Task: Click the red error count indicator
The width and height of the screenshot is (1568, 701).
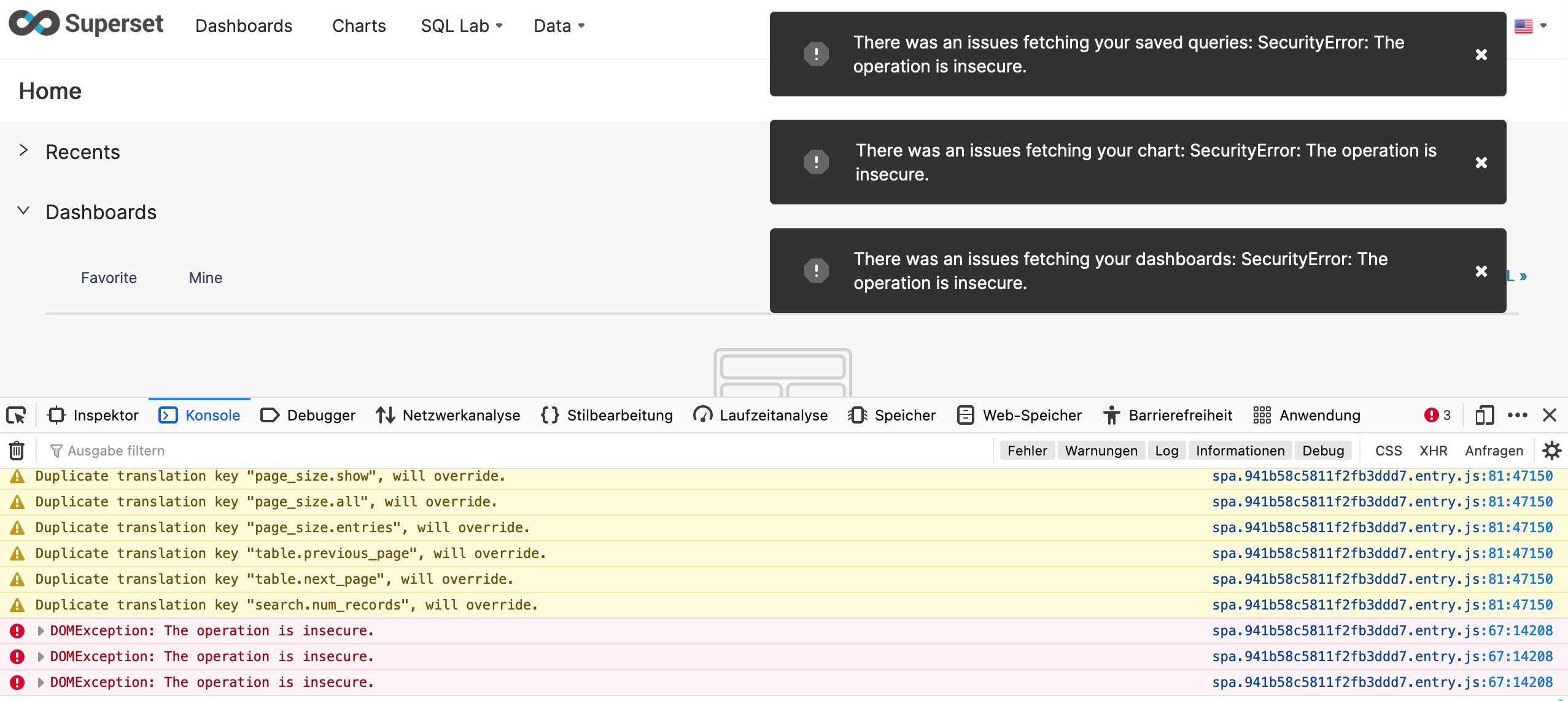Action: tap(1438, 416)
